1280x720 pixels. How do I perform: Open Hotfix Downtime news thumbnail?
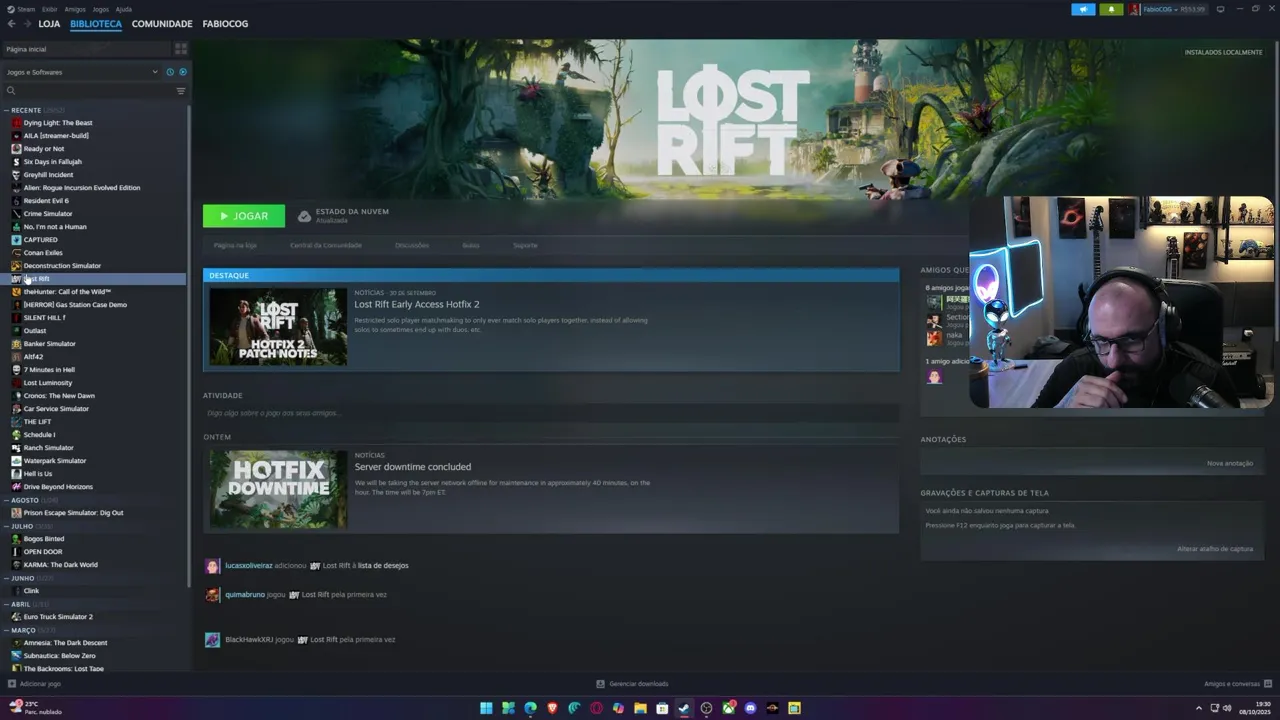click(278, 489)
